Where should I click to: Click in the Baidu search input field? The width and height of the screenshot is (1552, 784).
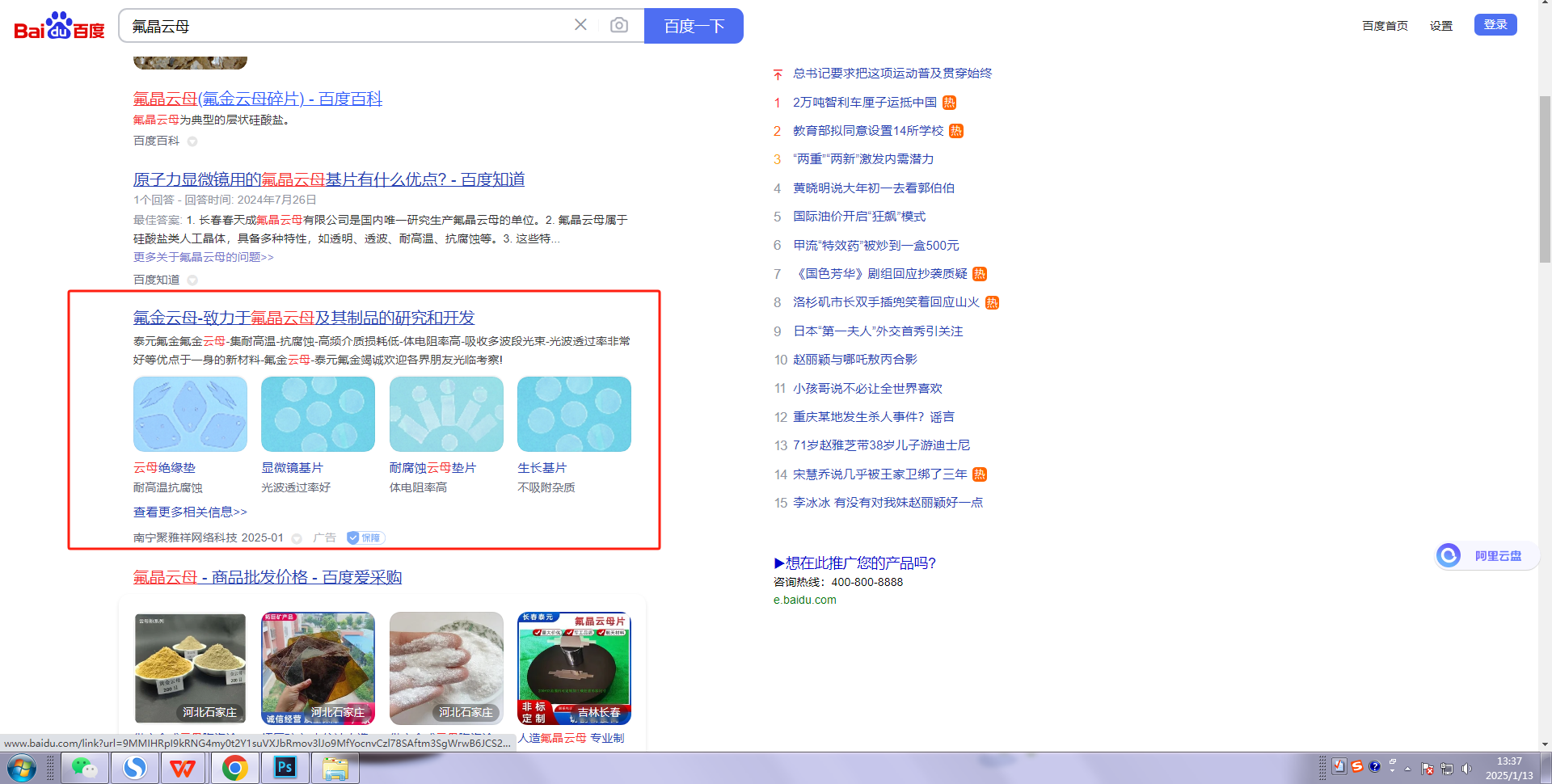(348, 26)
